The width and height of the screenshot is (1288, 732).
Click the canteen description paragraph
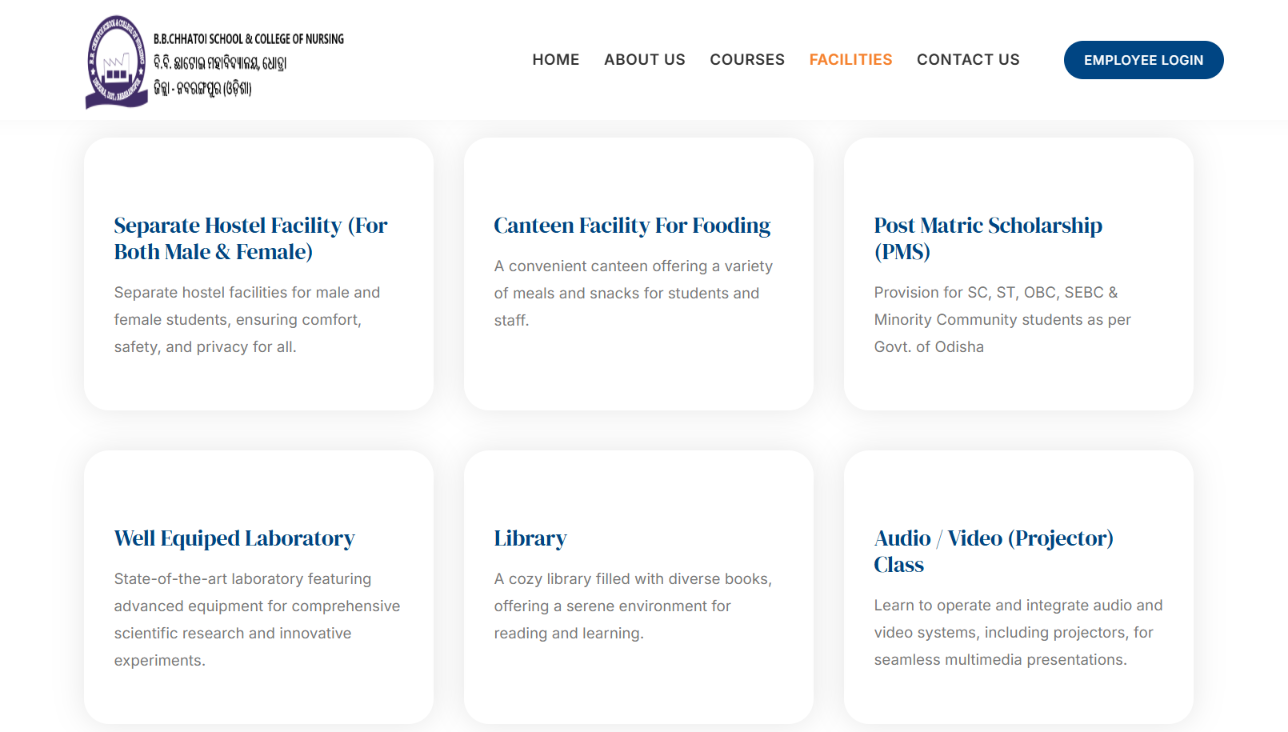pyautogui.click(x=633, y=293)
